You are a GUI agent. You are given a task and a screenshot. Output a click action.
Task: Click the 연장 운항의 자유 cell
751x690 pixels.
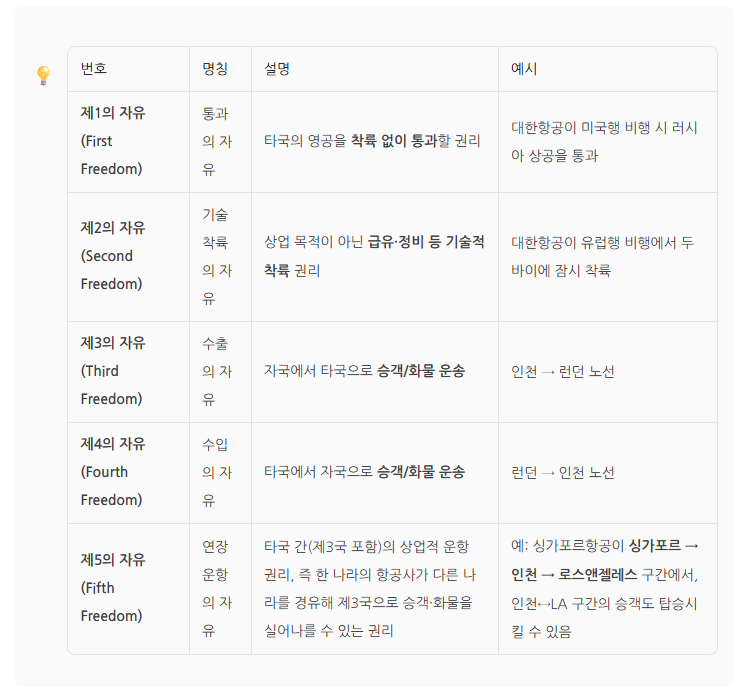pos(215,588)
